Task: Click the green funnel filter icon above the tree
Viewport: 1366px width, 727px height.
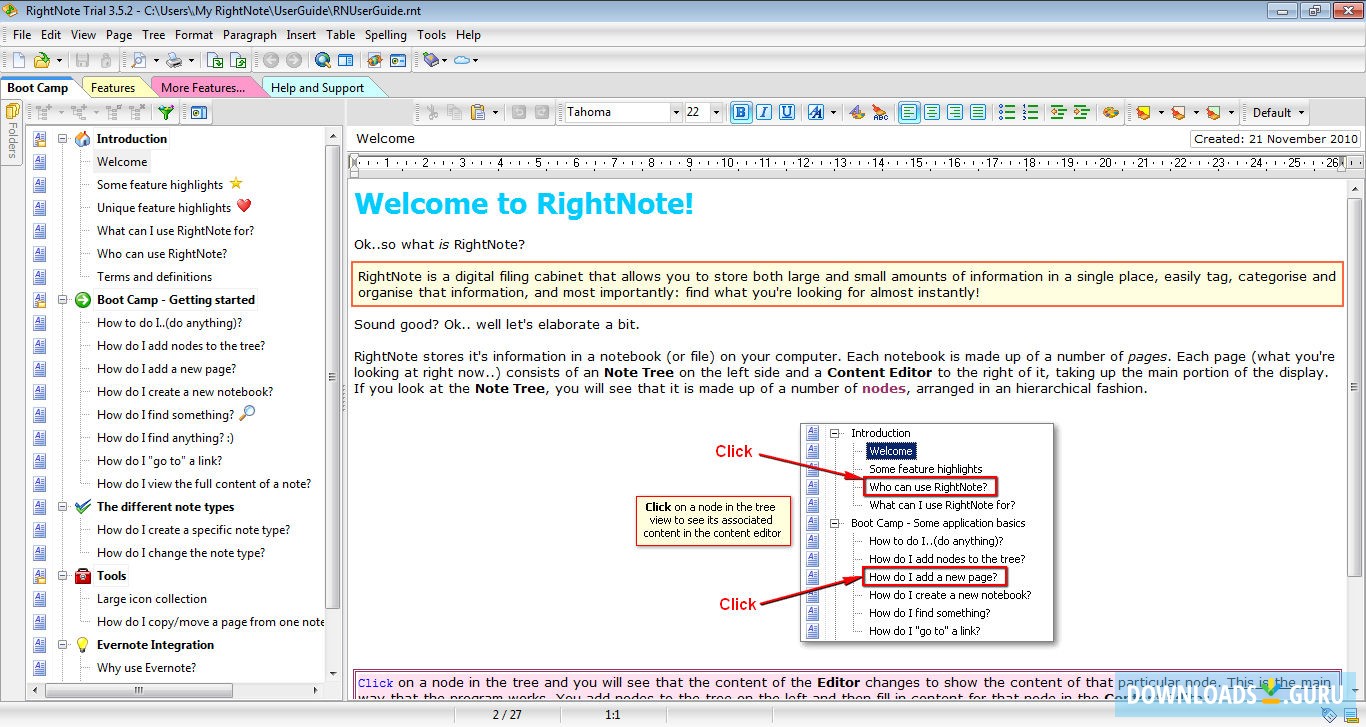Action: click(x=166, y=112)
